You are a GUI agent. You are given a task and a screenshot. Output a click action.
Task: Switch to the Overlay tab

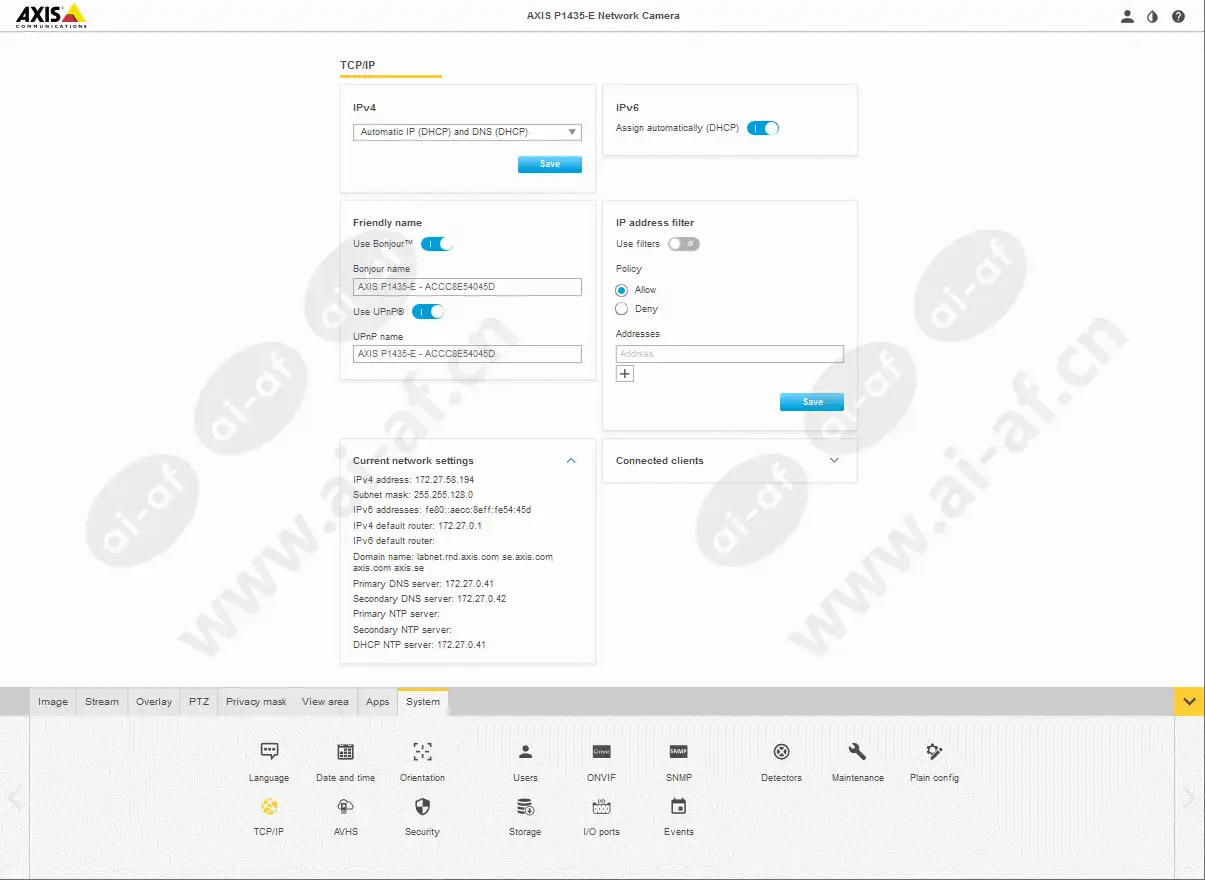(154, 702)
